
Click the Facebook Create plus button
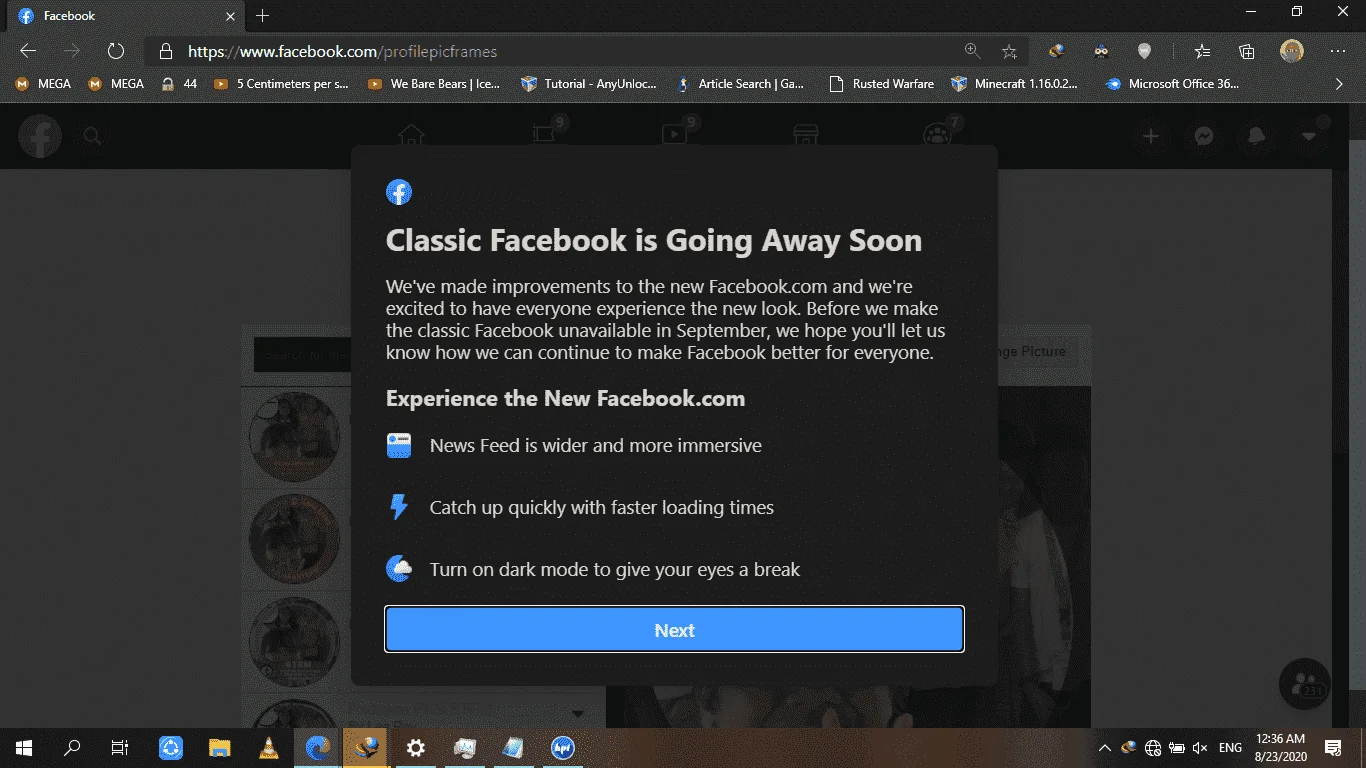click(x=1151, y=136)
